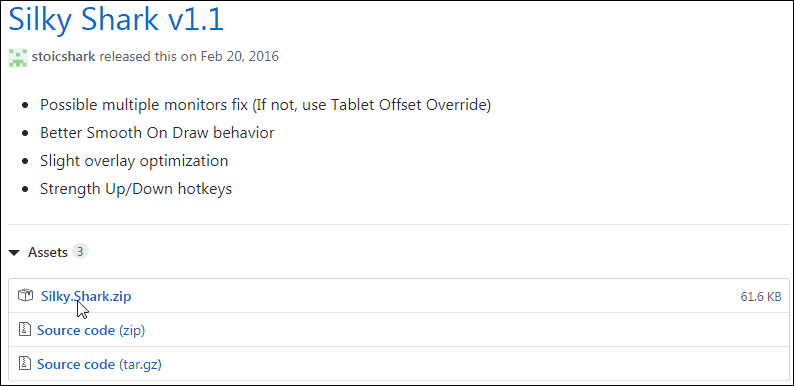Click the archive icon next to Source code (tar.gz)
This screenshot has height=386, width=794.
[25, 363]
